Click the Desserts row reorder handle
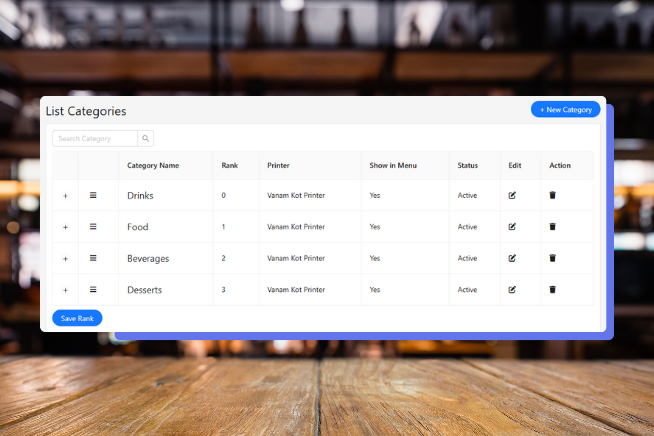This screenshot has height=436, width=654. tap(93, 290)
